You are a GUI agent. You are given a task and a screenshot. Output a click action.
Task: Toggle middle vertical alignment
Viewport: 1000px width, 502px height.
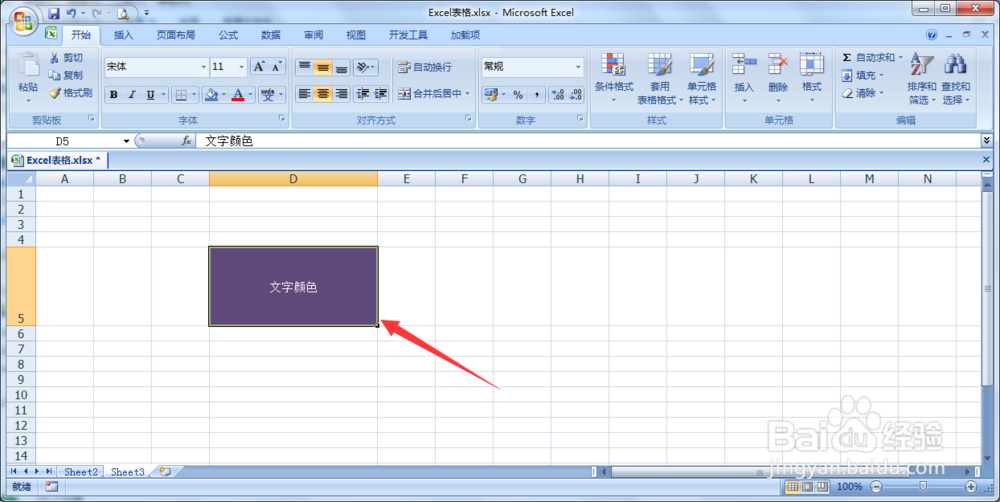point(323,67)
